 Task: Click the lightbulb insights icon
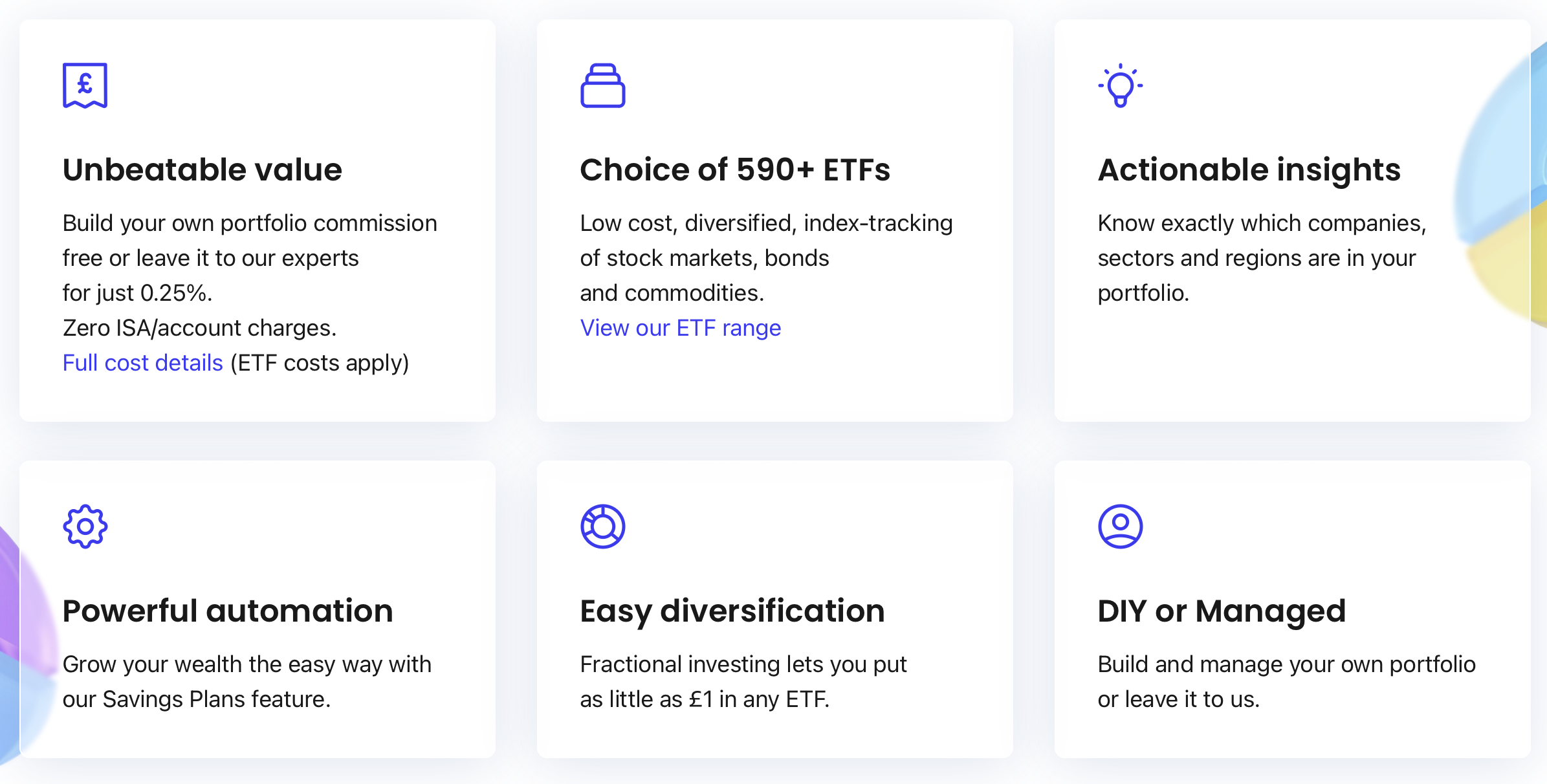(1120, 85)
